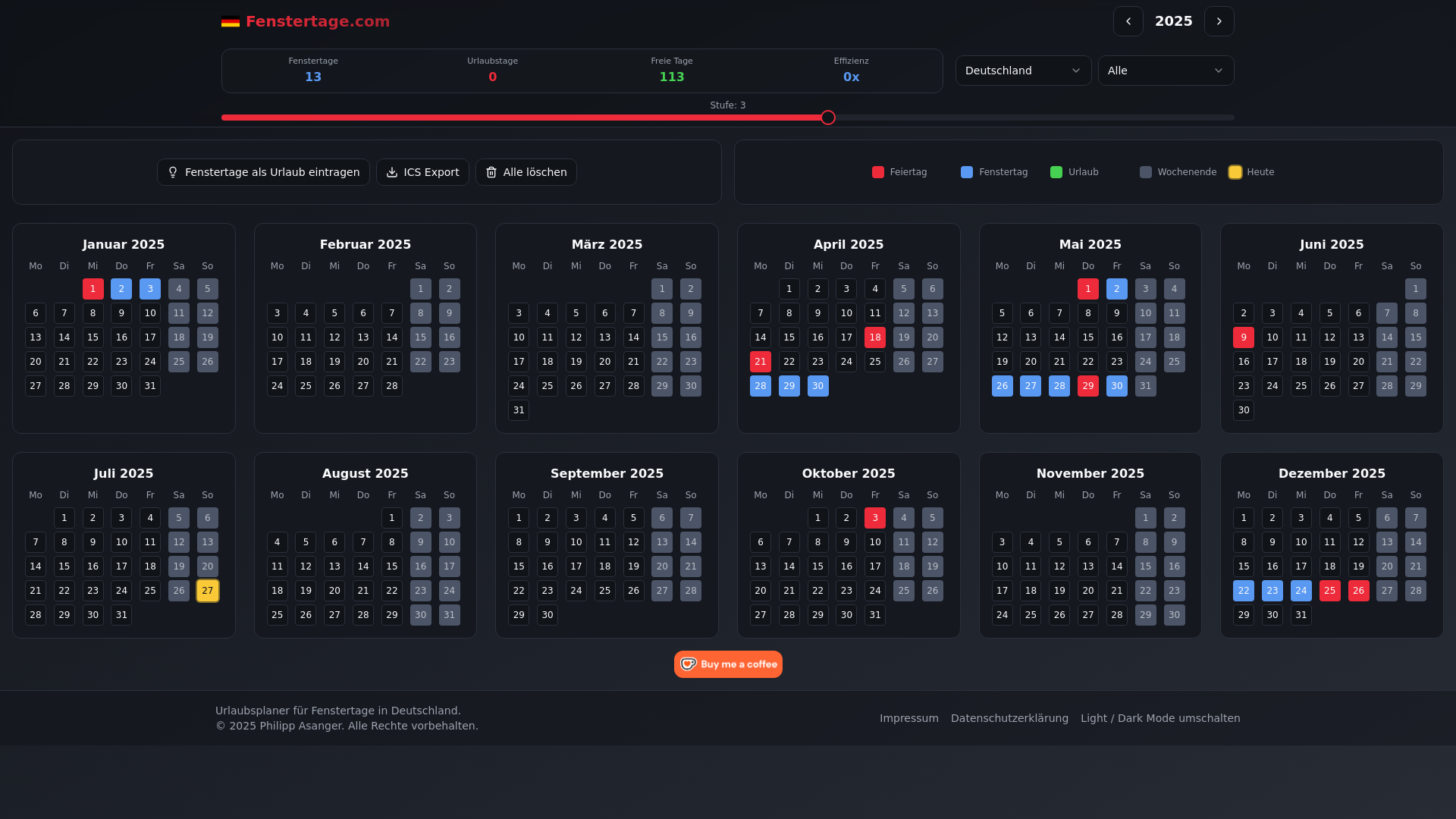Select November 11 in November 2025
Image resolution: width=1456 pixels, height=819 pixels.
tap(1031, 566)
